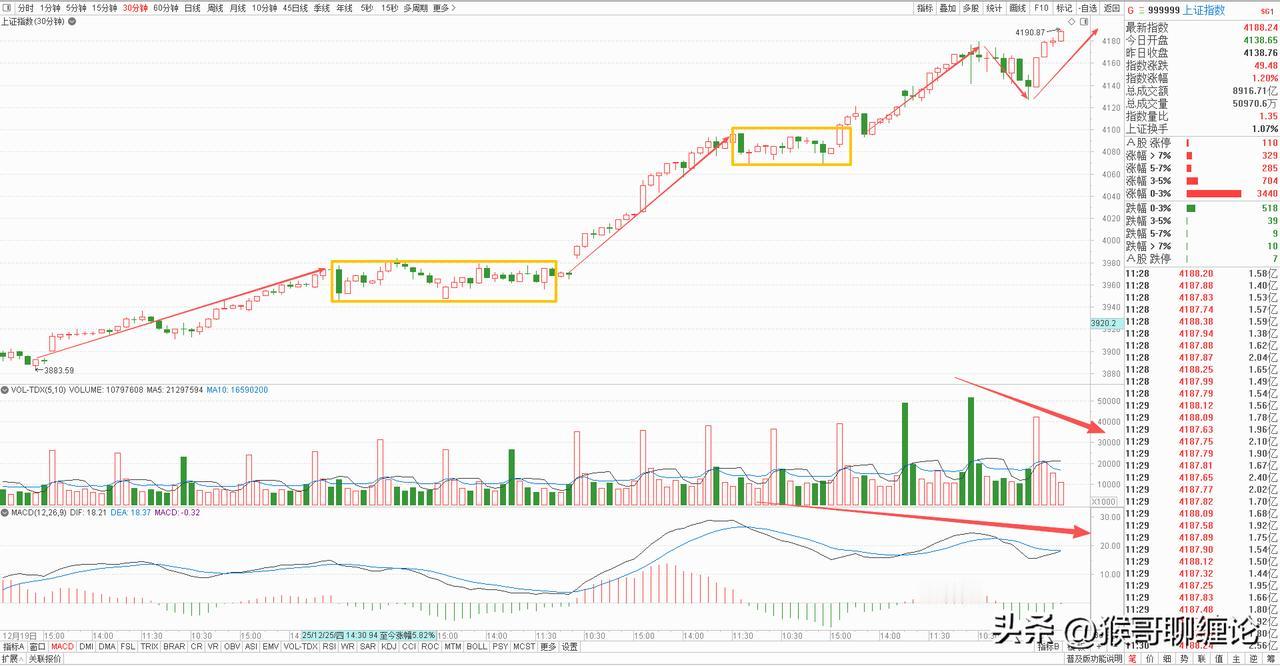
Task: Switch to 日线 chart
Action: point(192,7)
